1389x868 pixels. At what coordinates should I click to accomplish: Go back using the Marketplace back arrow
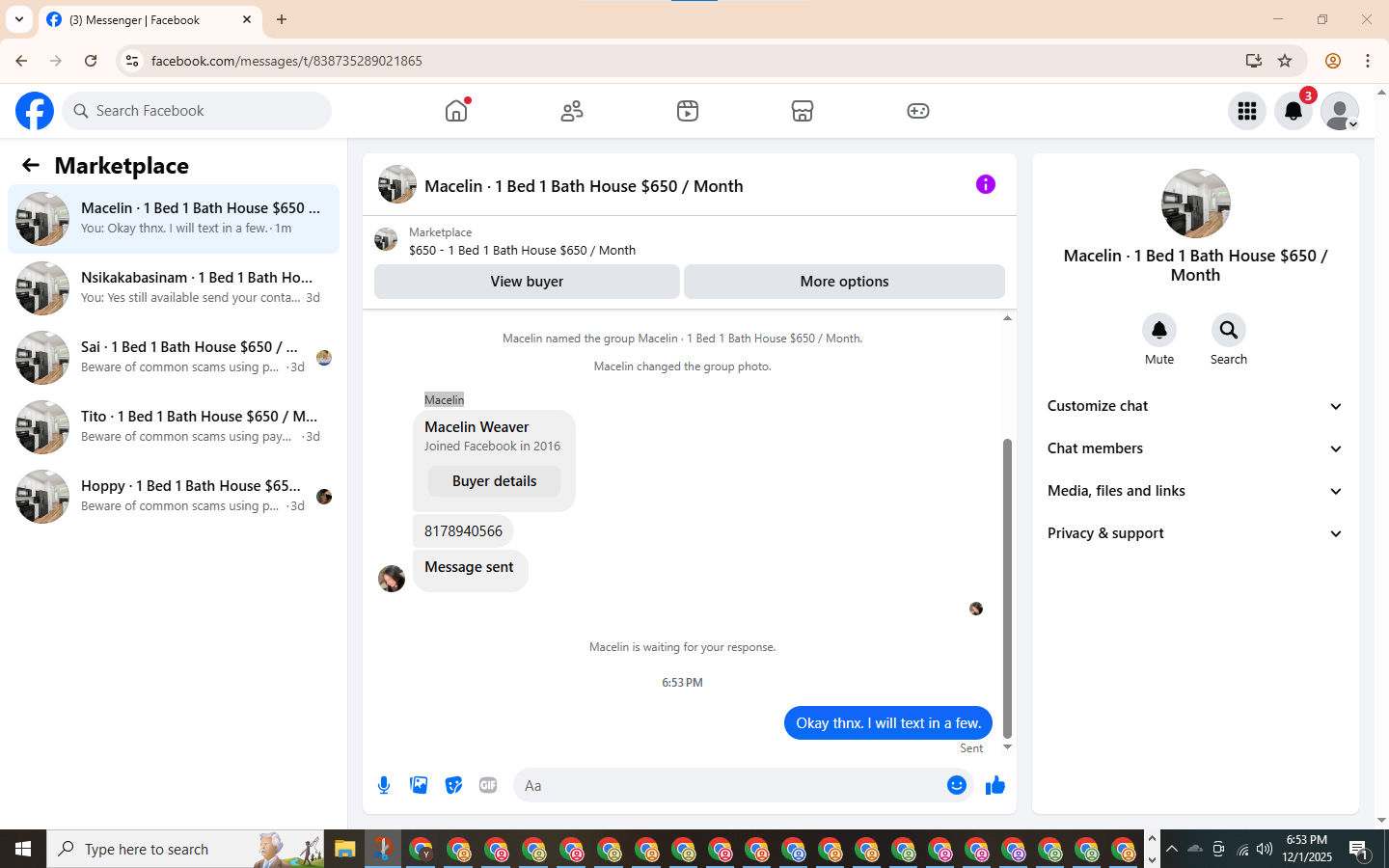point(31,165)
